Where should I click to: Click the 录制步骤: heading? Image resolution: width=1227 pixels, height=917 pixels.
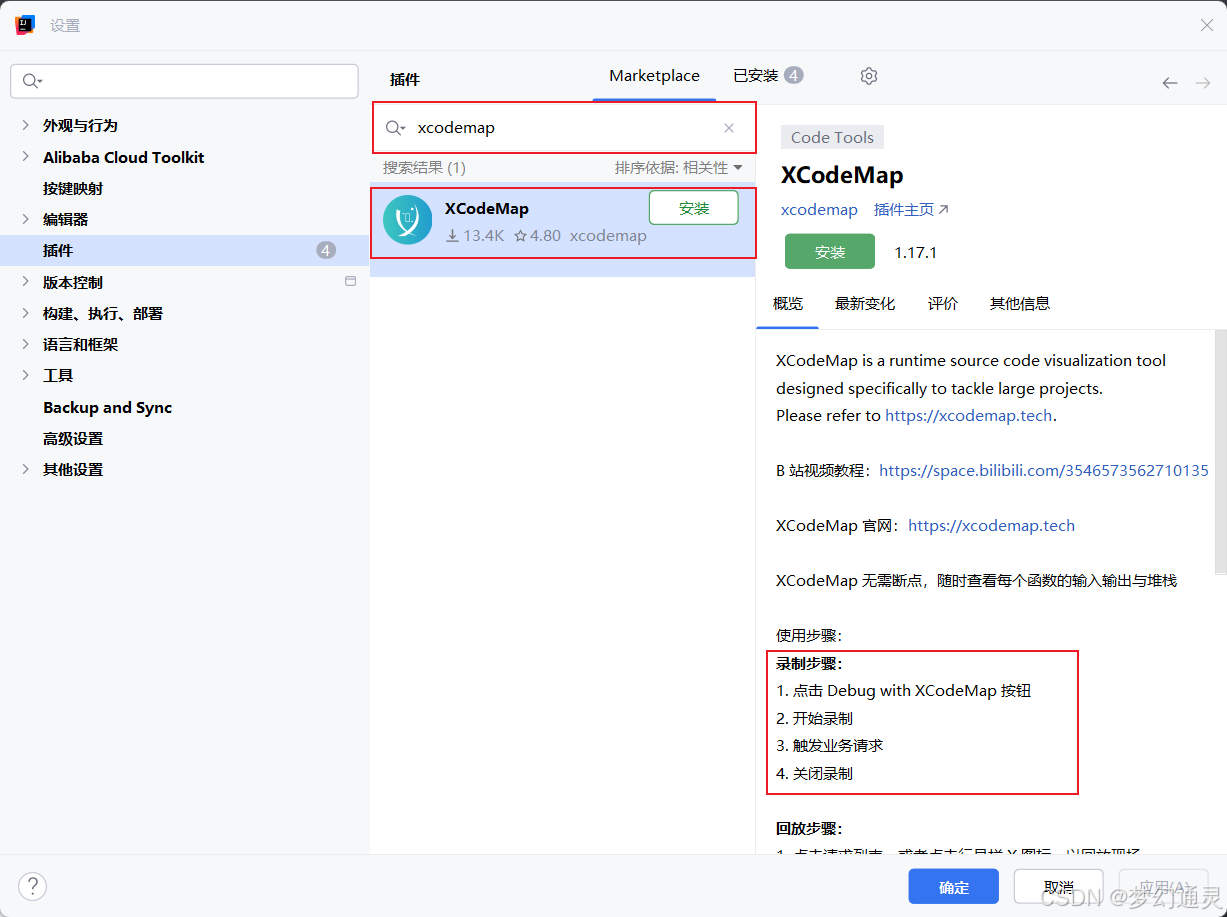pos(809,663)
